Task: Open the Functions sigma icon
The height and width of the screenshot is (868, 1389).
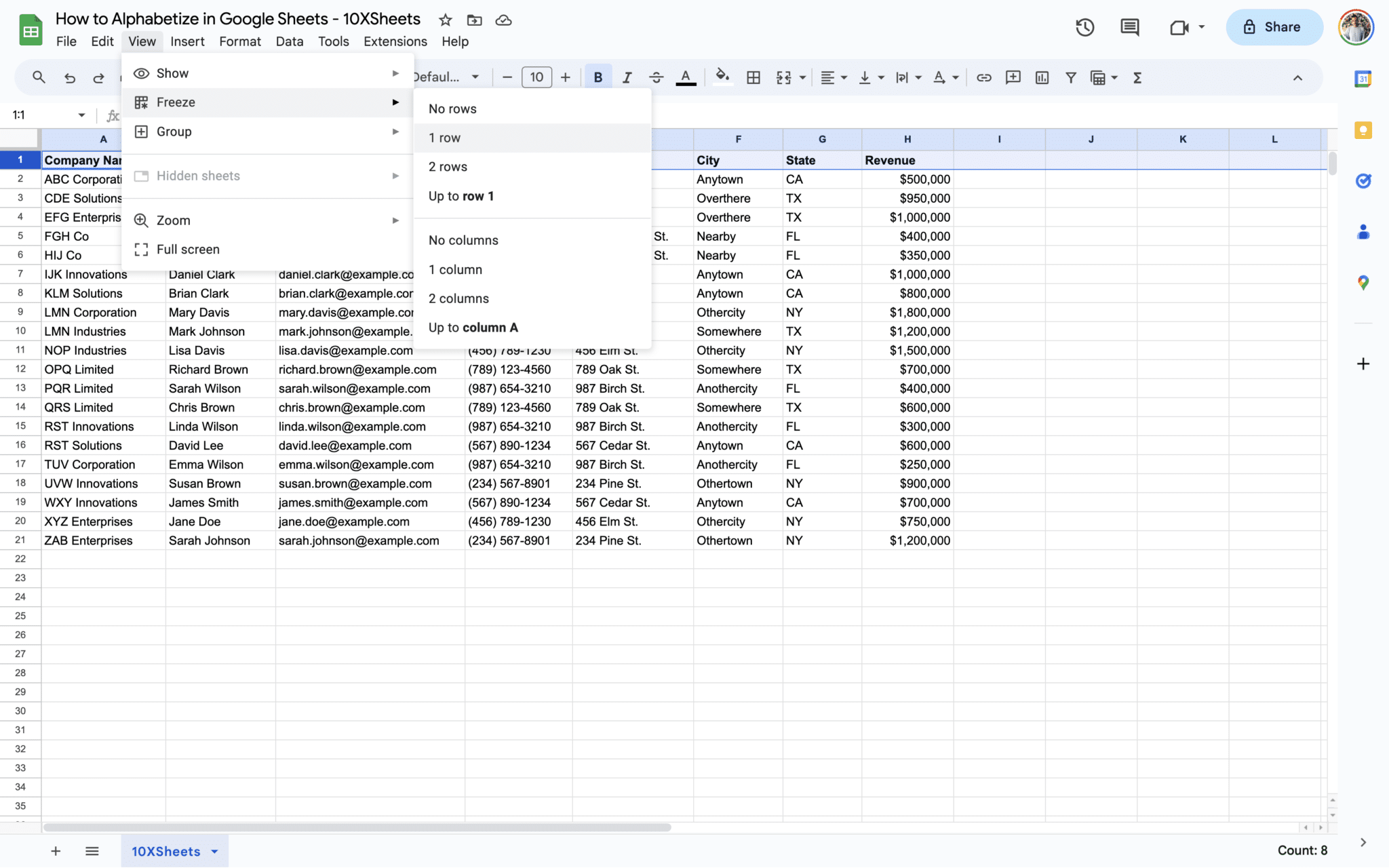Action: tap(1137, 77)
